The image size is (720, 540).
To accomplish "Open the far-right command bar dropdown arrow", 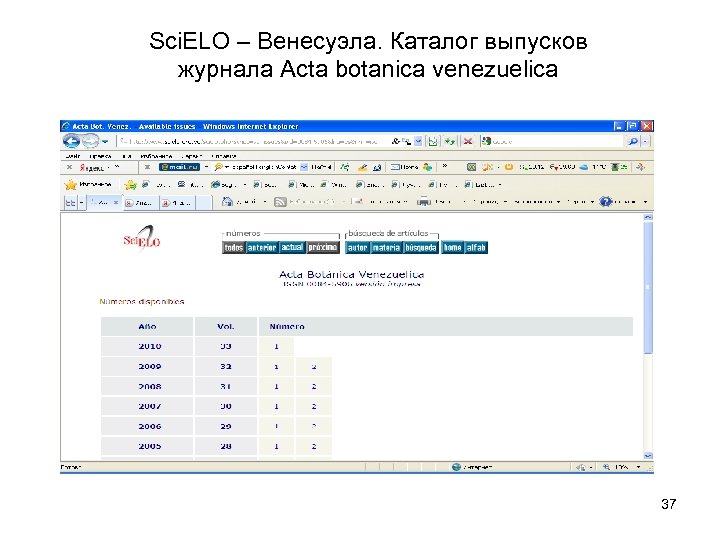I will click(645, 202).
